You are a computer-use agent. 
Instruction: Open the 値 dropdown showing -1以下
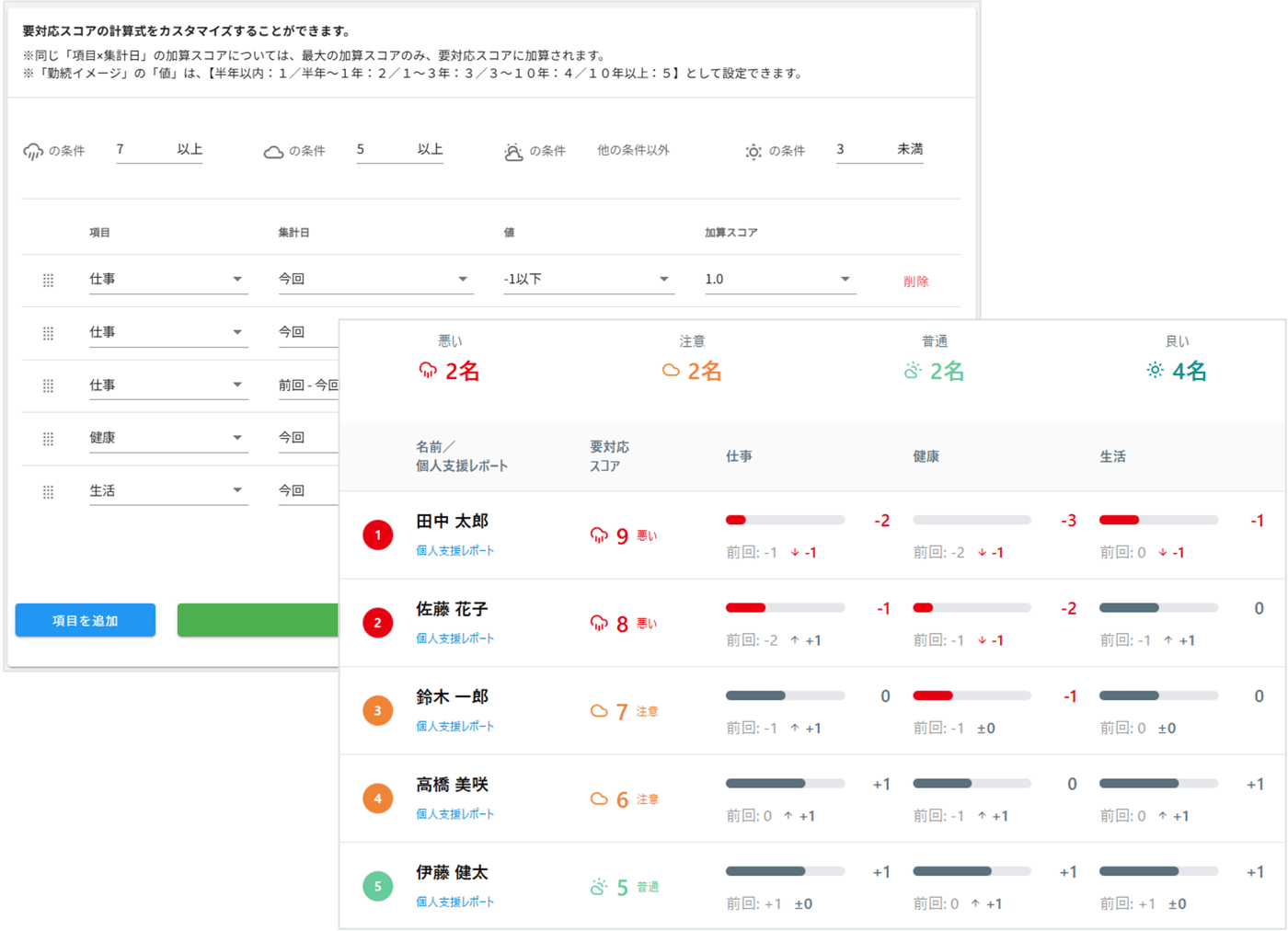589,280
